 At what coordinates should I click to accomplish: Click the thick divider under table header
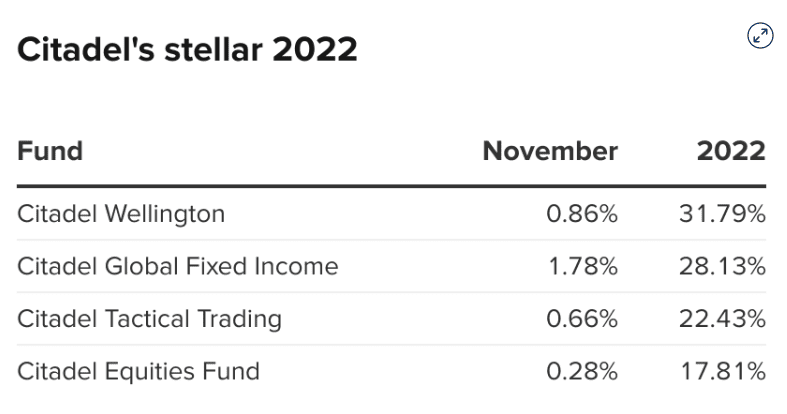tap(392, 186)
